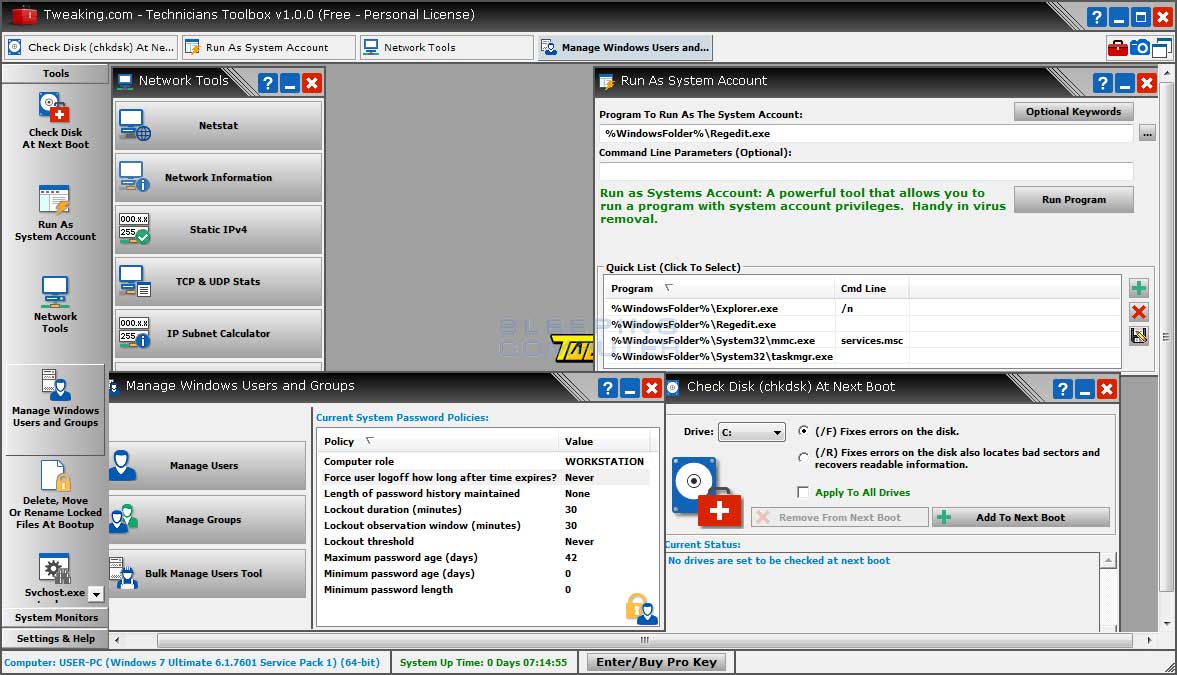This screenshot has width=1177, height=675.
Task: Click the horizontal scrollbar at bottom
Action: click(x=644, y=640)
